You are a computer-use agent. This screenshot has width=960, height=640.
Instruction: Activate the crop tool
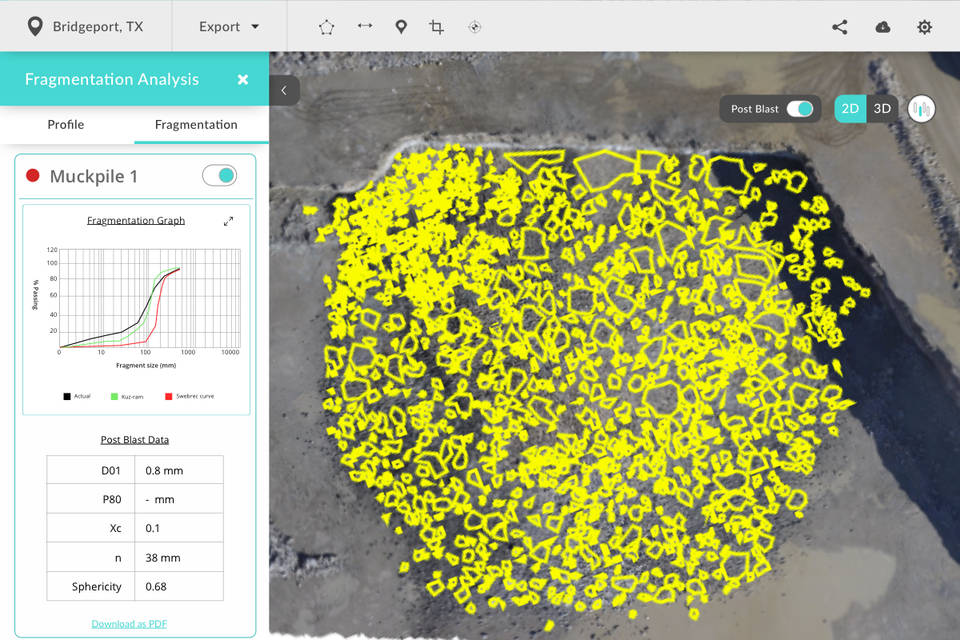tap(437, 27)
